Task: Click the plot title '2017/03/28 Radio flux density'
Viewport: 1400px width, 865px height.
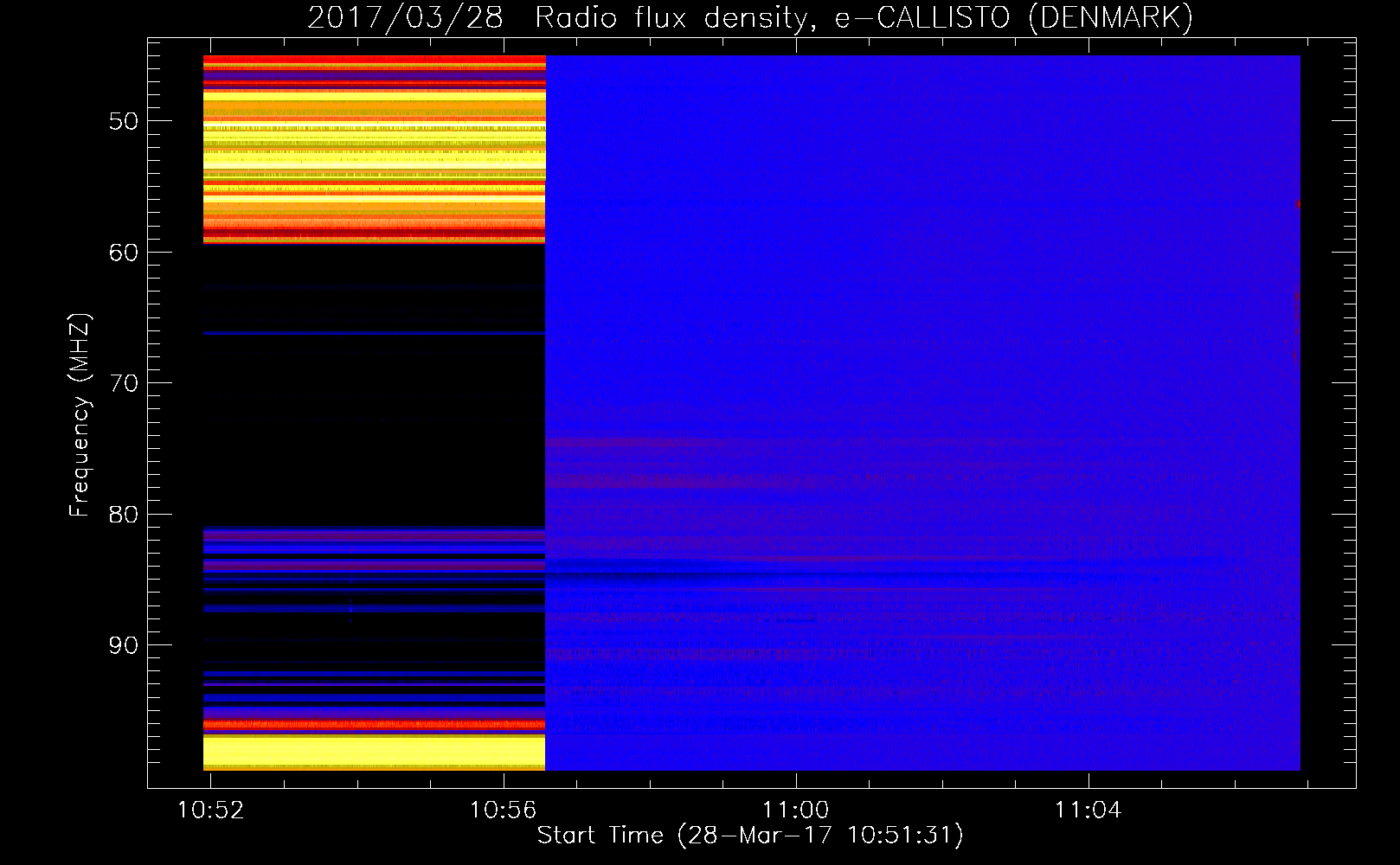Action: pos(750,18)
